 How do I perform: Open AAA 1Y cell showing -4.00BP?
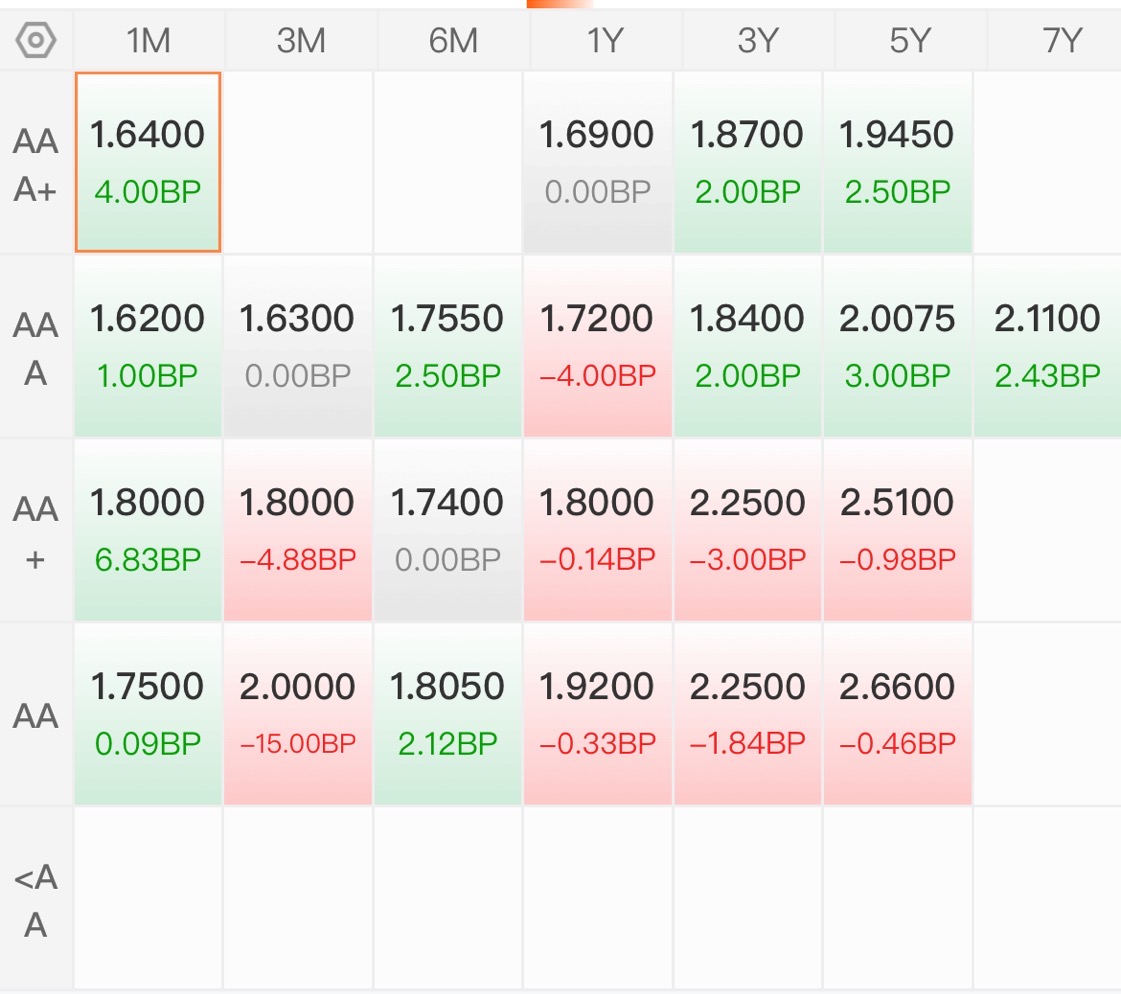598,346
